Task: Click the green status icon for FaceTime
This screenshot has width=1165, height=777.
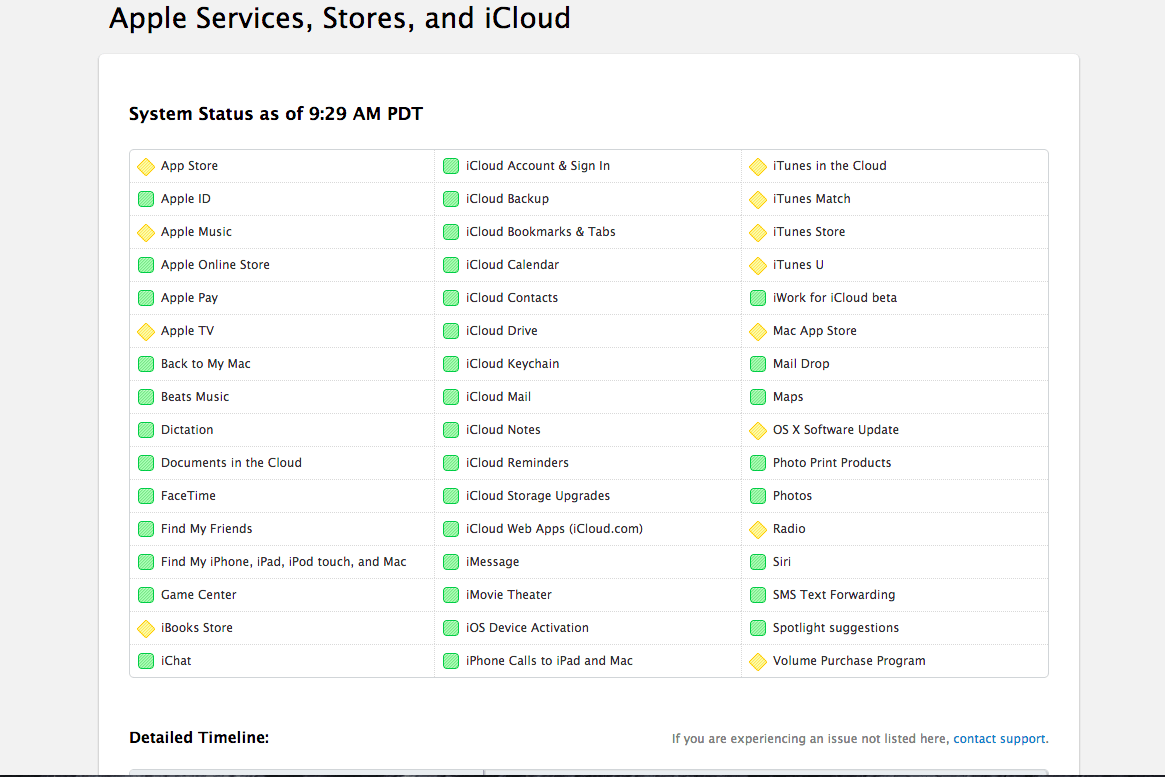Action: pos(146,496)
